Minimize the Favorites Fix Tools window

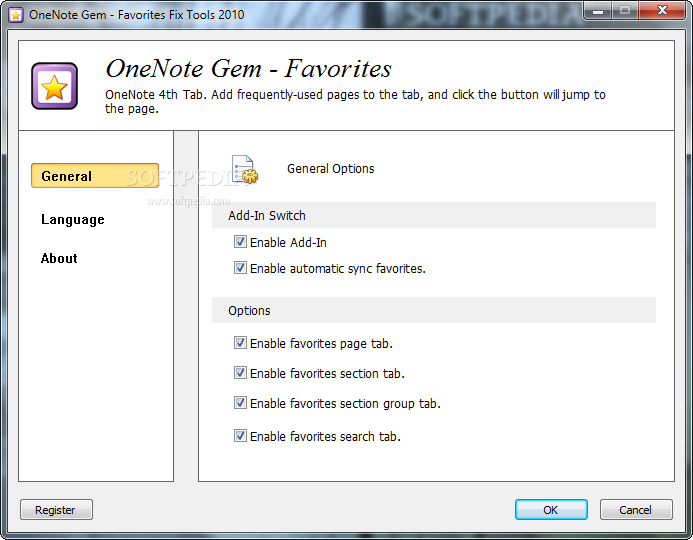(598, 11)
